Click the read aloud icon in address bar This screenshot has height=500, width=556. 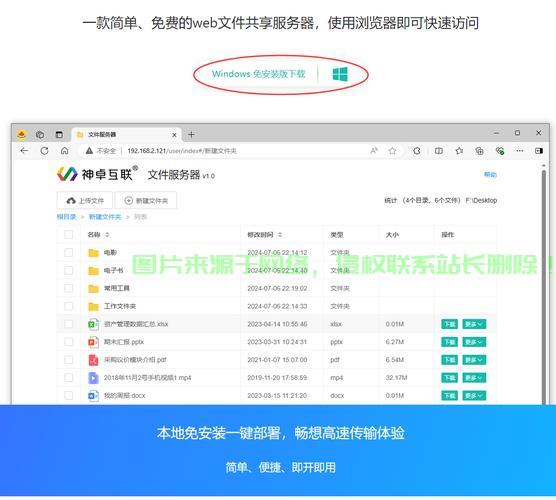click(374, 151)
